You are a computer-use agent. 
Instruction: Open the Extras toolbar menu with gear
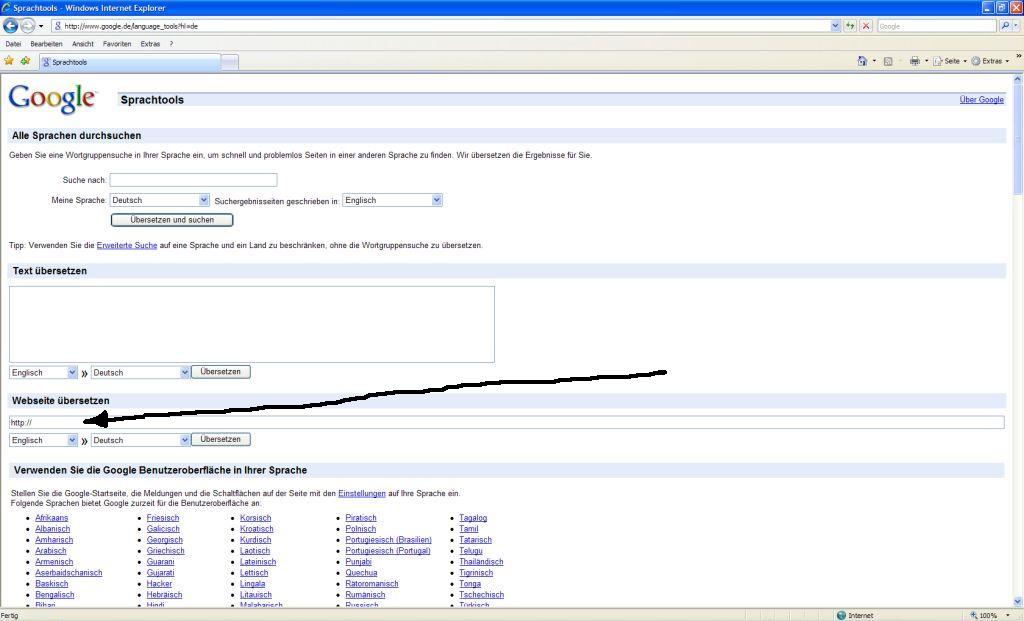pos(989,61)
